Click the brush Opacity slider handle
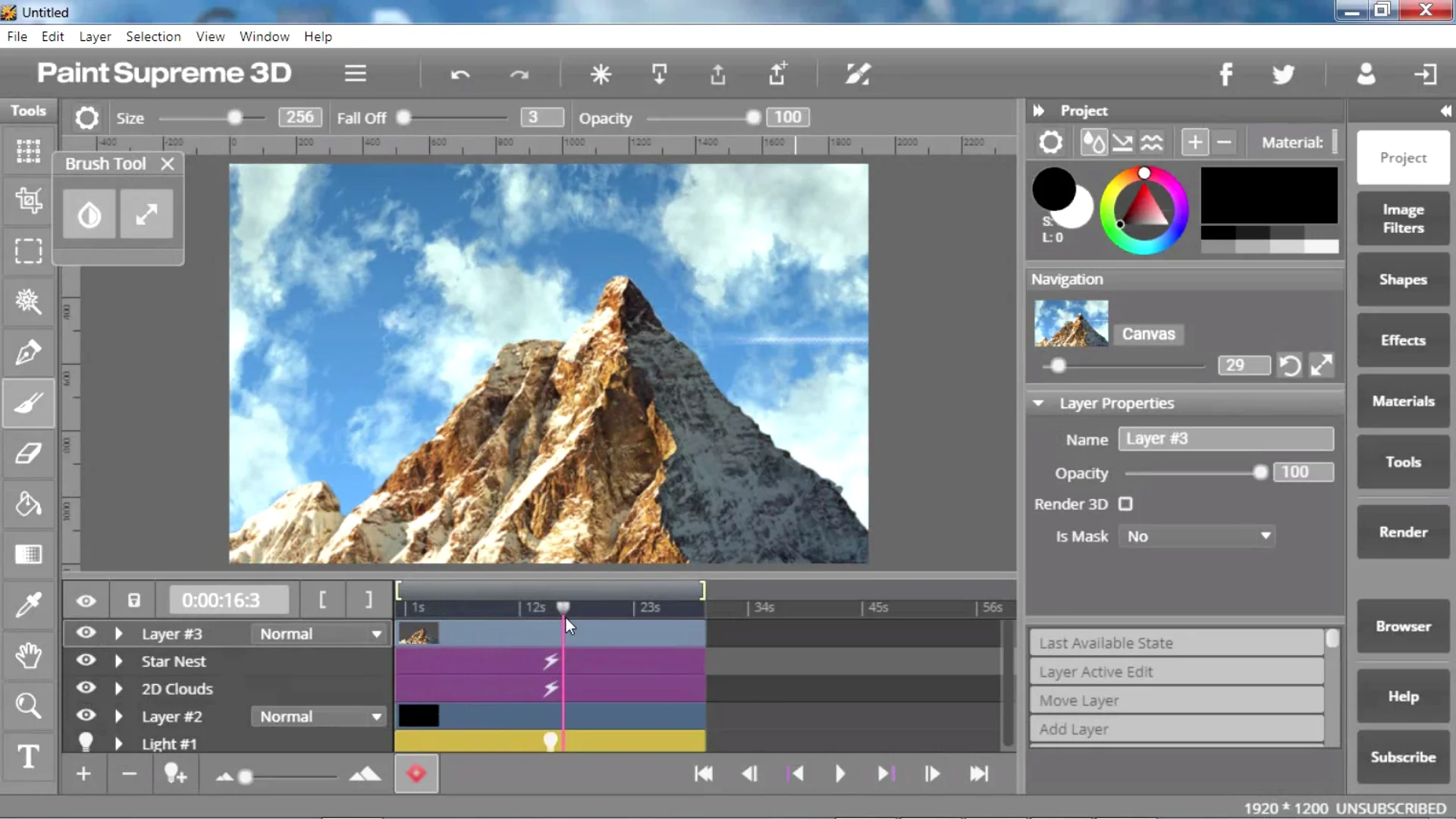 tap(753, 118)
